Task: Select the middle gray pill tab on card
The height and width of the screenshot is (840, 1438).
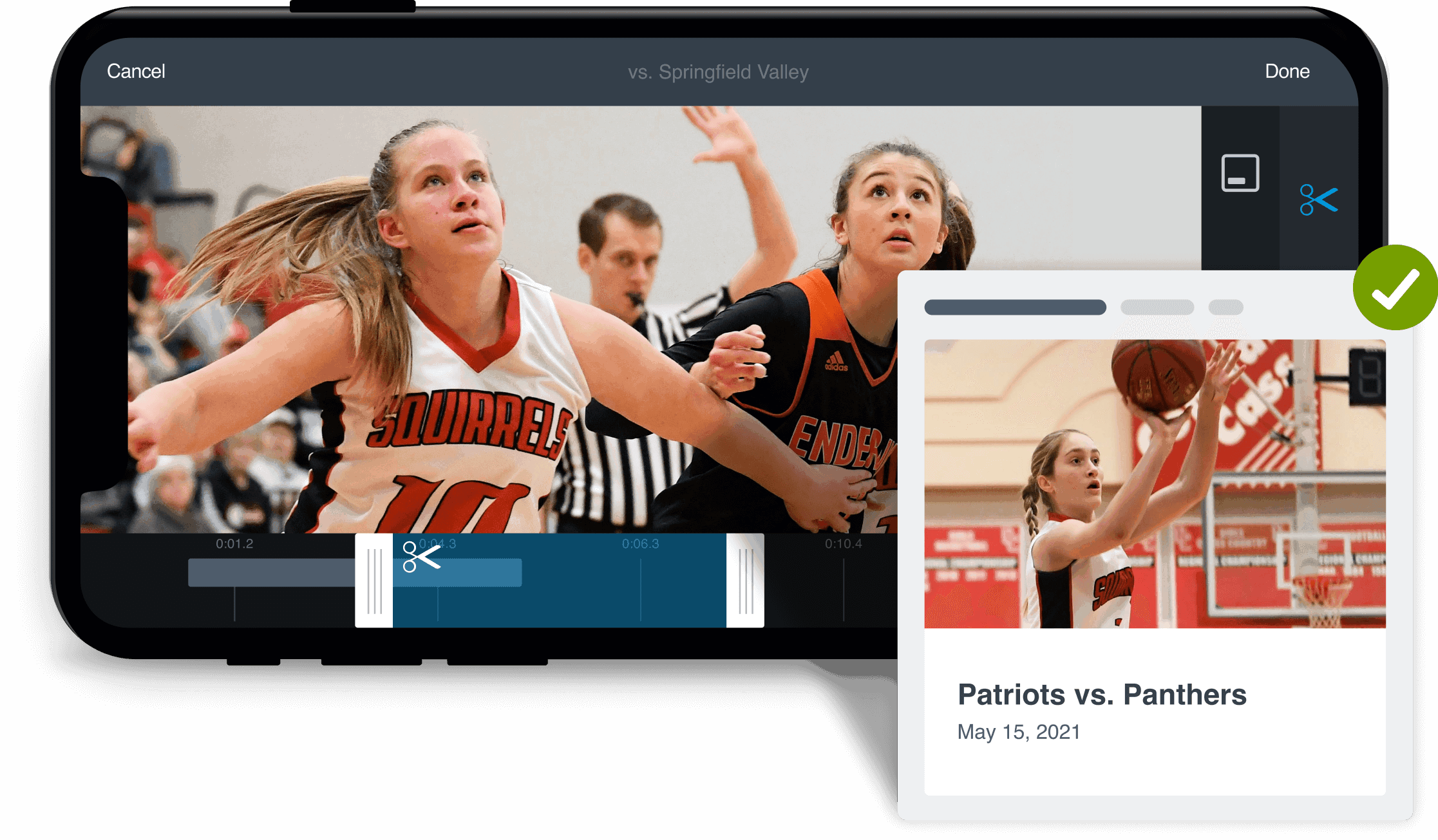Action: [x=1157, y=308]
